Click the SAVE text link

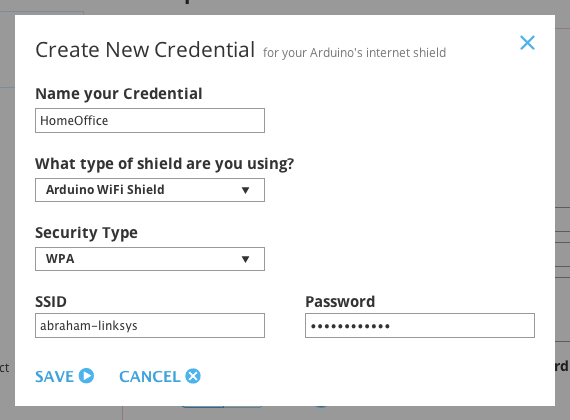(55, 376)
